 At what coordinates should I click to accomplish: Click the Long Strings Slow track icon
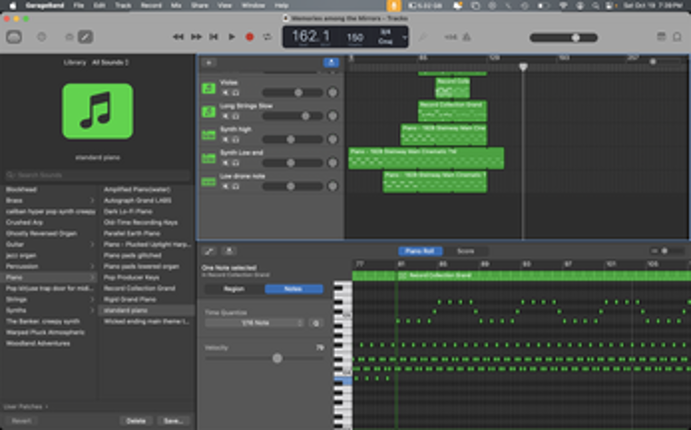[208, 111]
